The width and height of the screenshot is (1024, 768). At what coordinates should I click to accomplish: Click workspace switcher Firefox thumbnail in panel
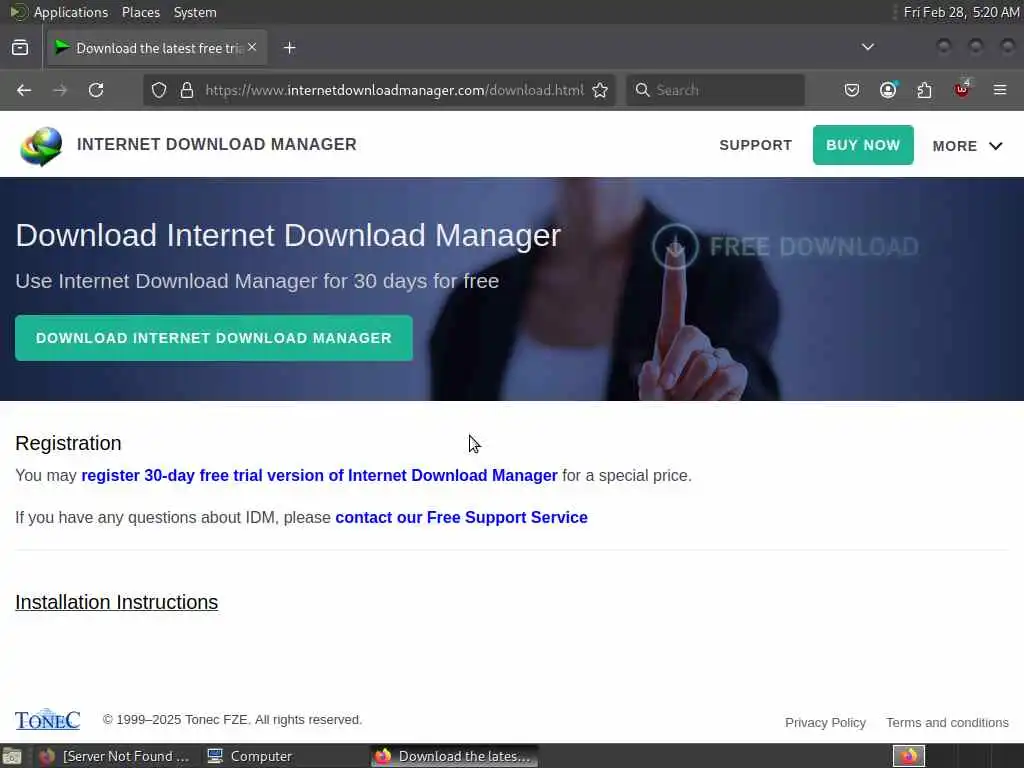908,756
